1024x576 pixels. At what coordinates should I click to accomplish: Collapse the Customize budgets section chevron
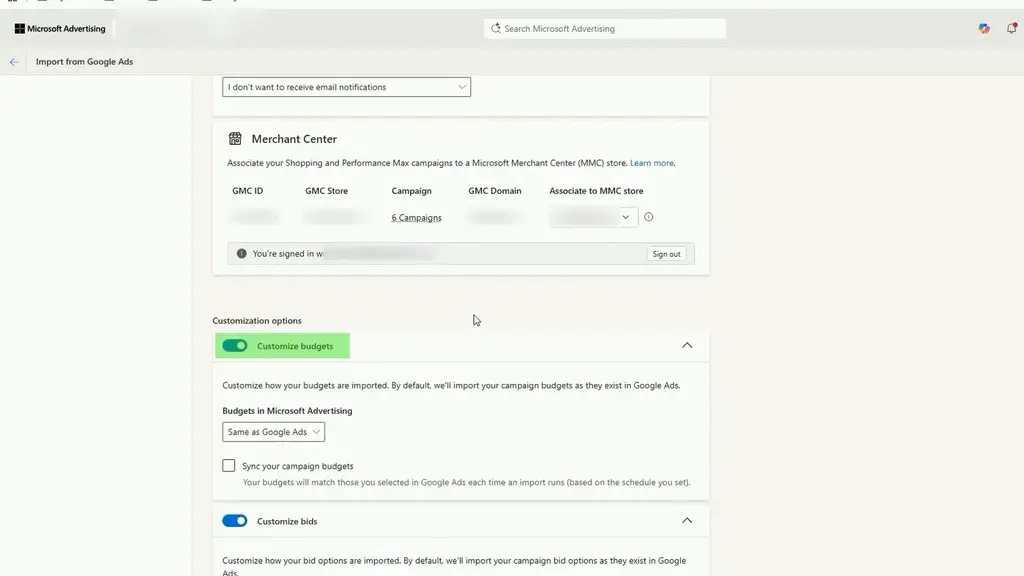coord(687,345)
